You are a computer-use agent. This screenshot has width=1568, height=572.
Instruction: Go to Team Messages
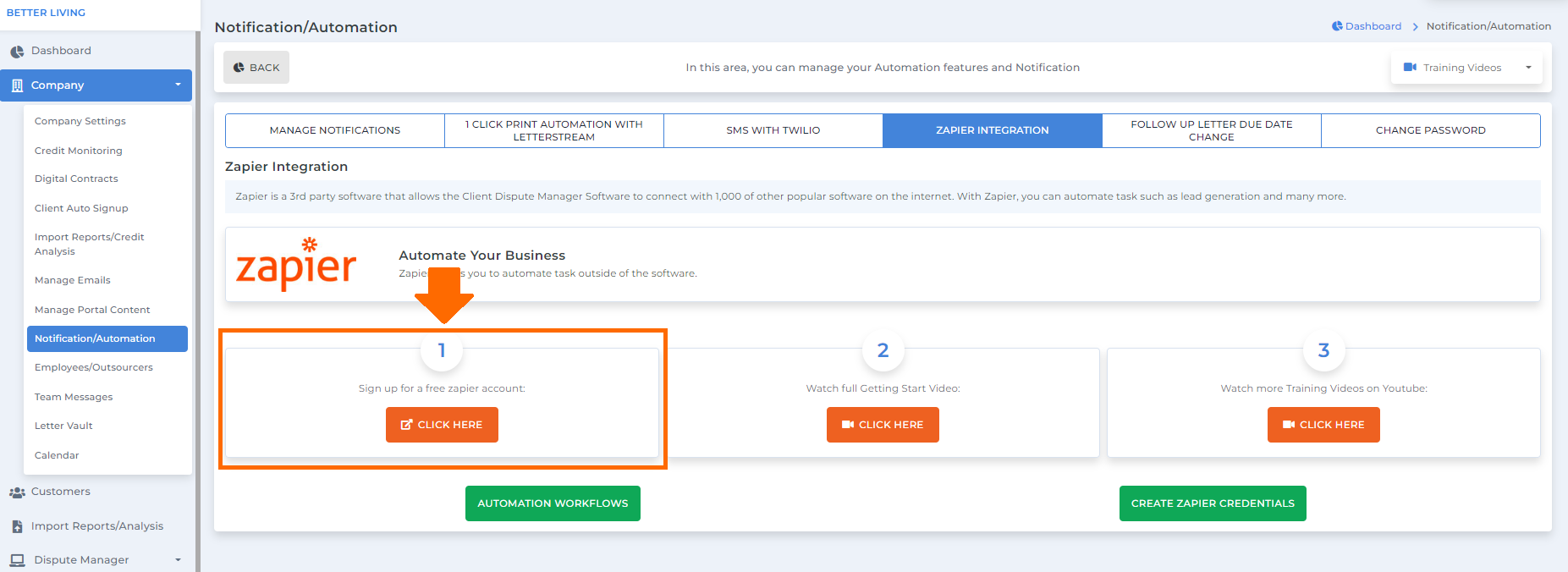click(74, 397)
